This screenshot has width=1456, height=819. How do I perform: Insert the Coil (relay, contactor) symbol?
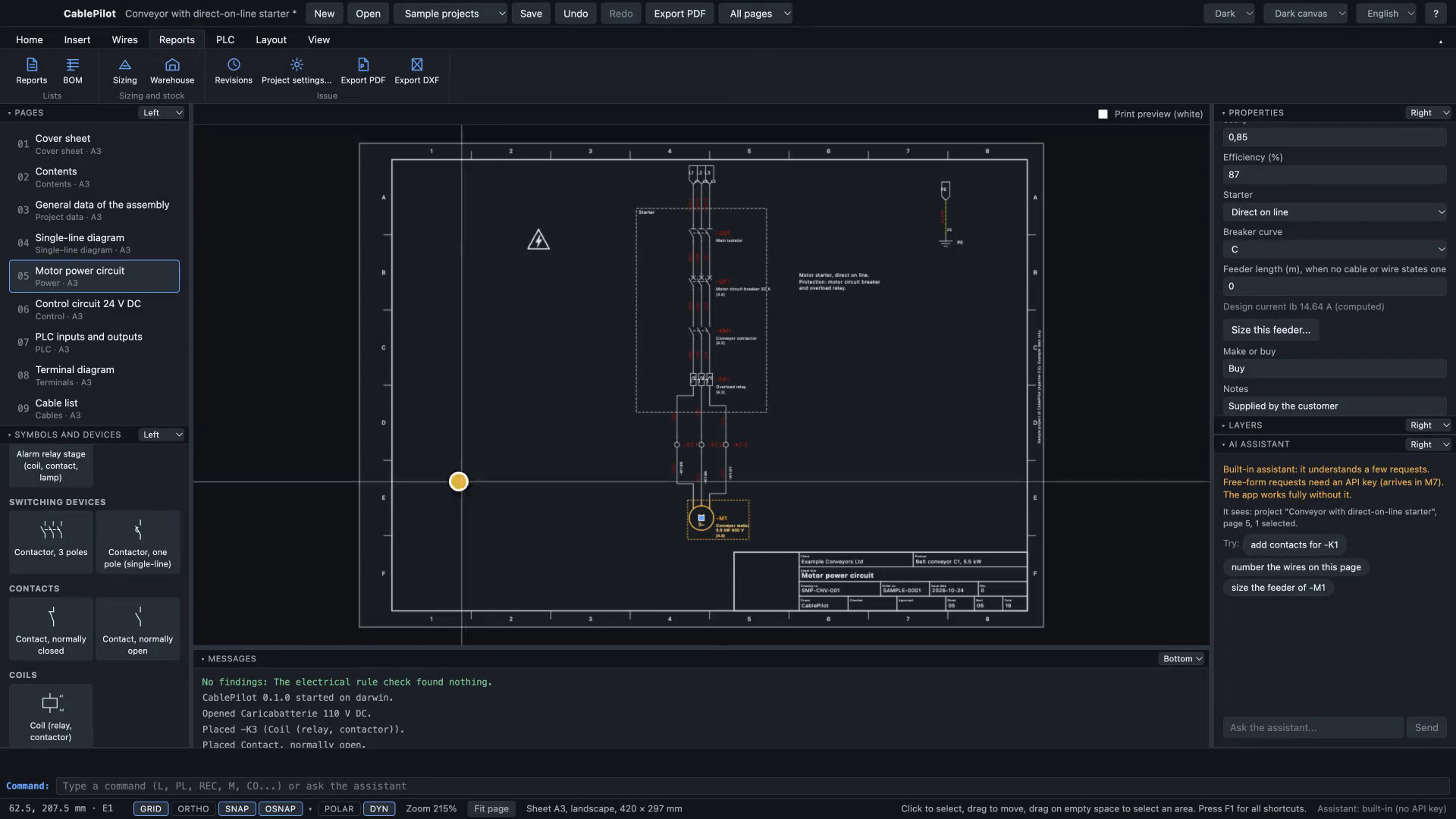pos(51,715)
